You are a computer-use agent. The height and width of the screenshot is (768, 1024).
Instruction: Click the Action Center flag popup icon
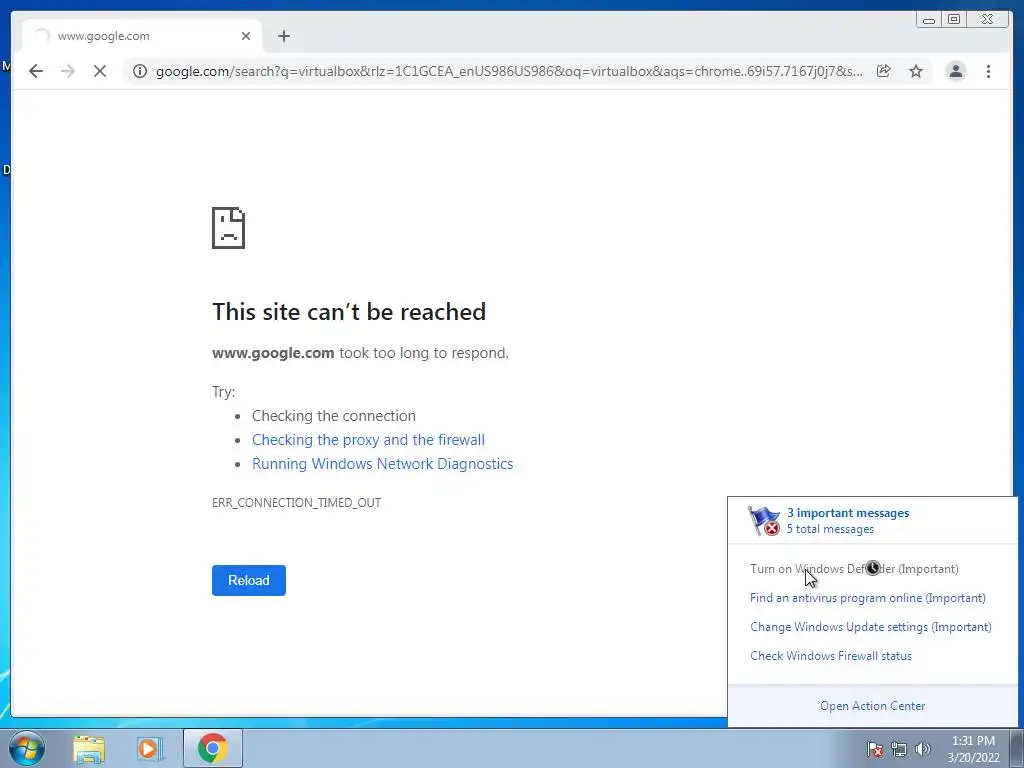coord(764,520)
